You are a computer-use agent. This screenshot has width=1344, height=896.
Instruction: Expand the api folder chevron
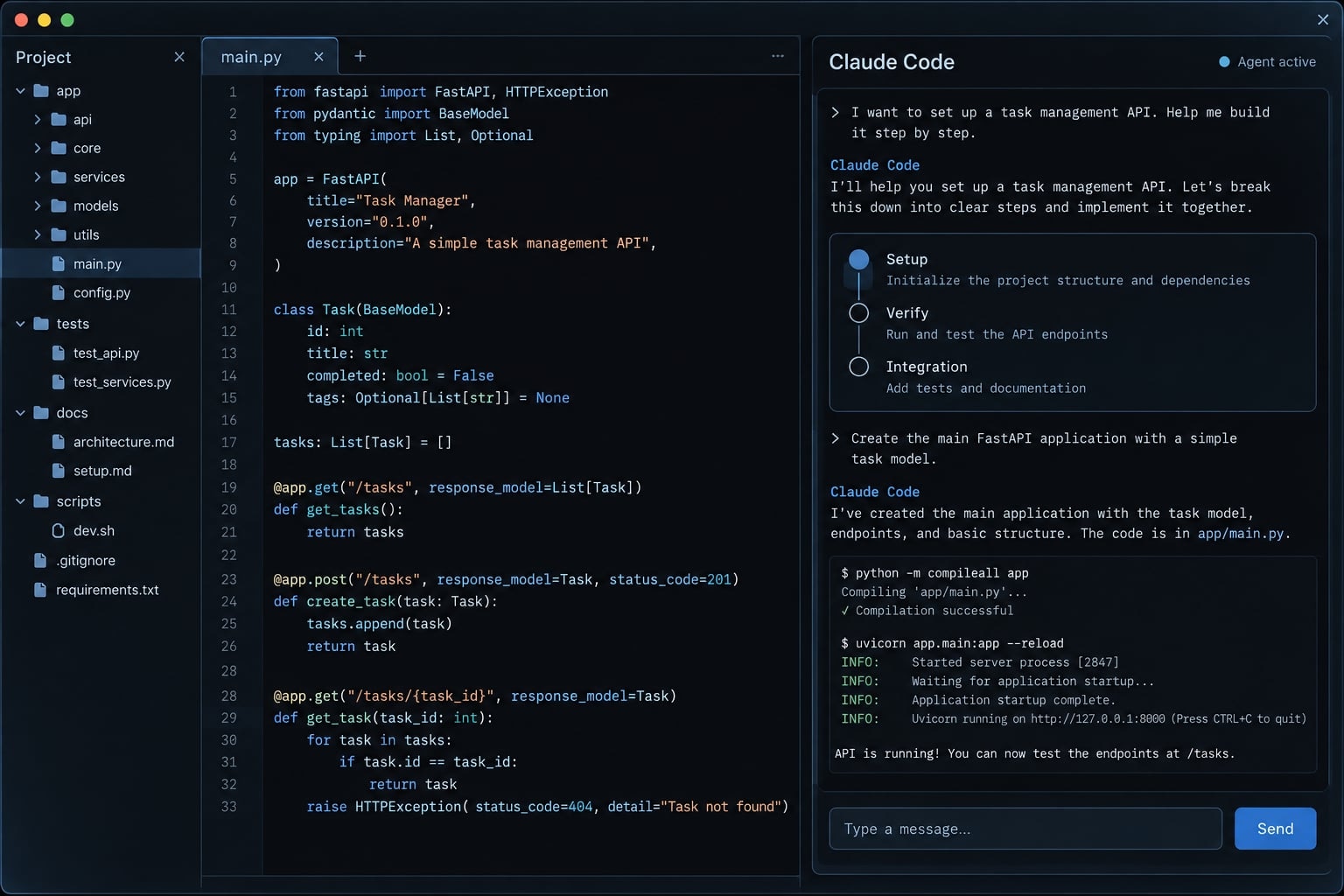click(38, 119)
